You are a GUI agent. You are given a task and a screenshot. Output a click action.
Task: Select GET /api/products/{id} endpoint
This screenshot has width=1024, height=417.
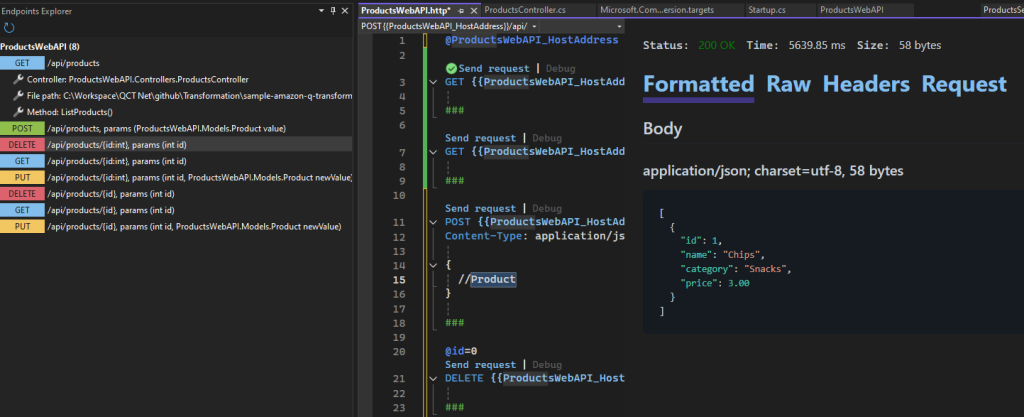(176, 210)
